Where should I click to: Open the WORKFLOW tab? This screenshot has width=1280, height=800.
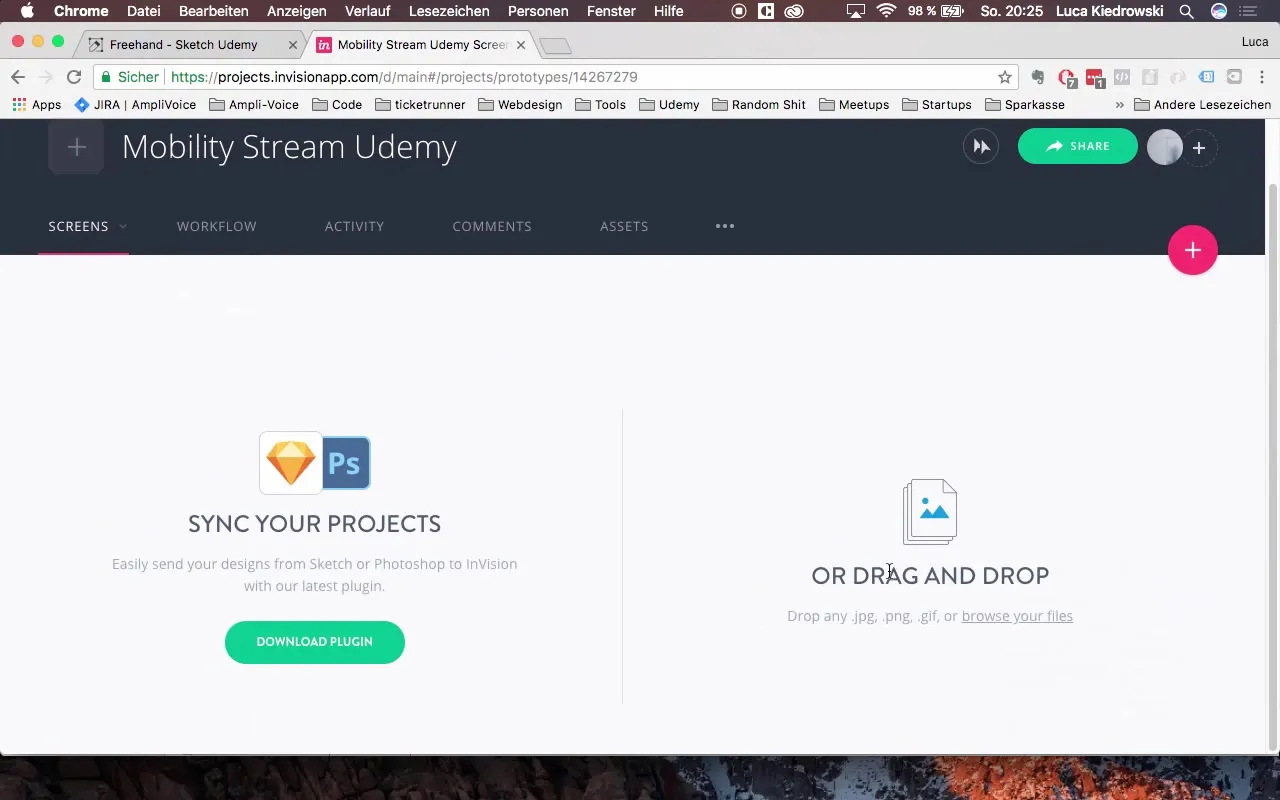[217, 226]
